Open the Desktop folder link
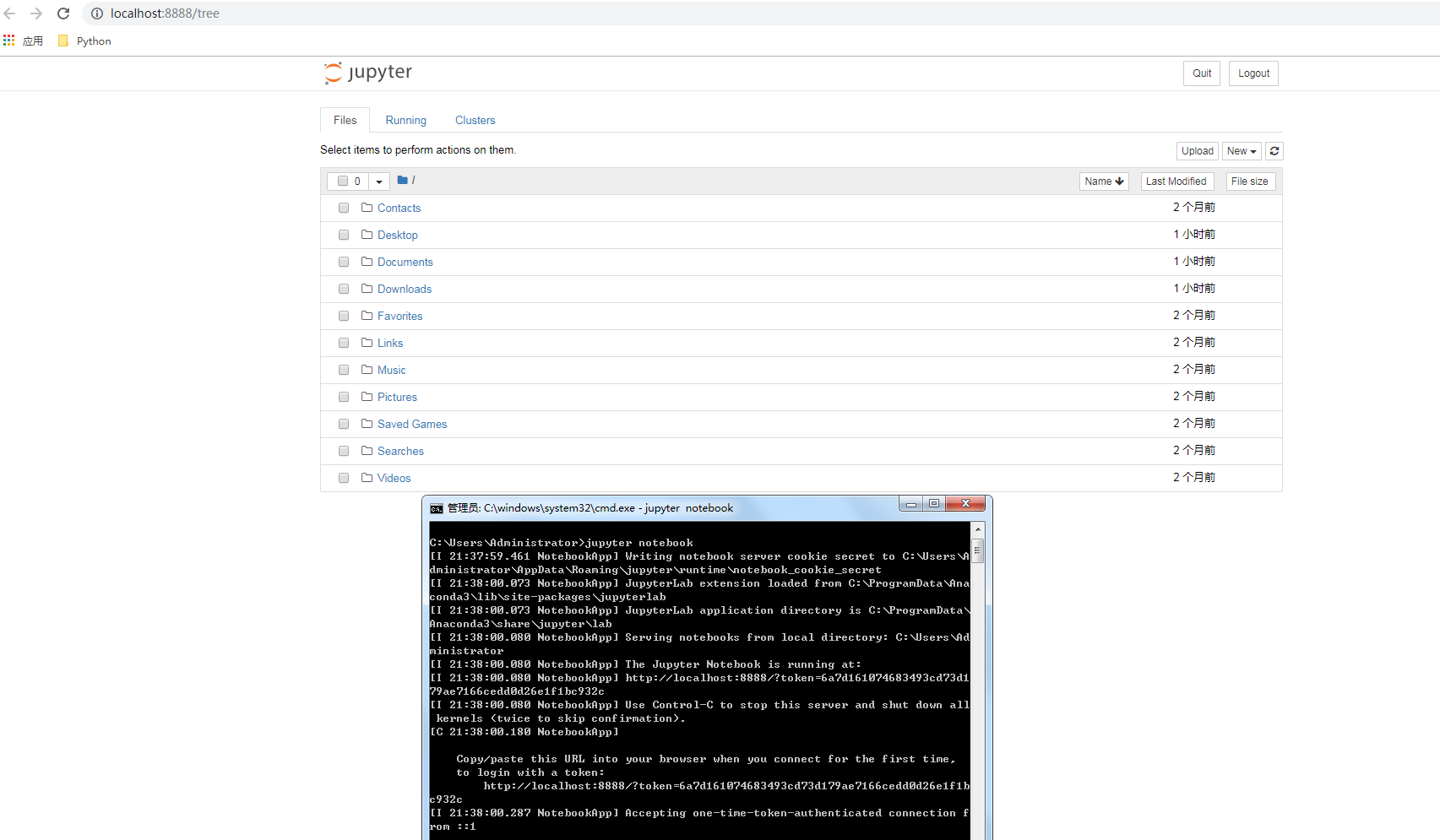1440x840 pixels. (x=398, y=235)
